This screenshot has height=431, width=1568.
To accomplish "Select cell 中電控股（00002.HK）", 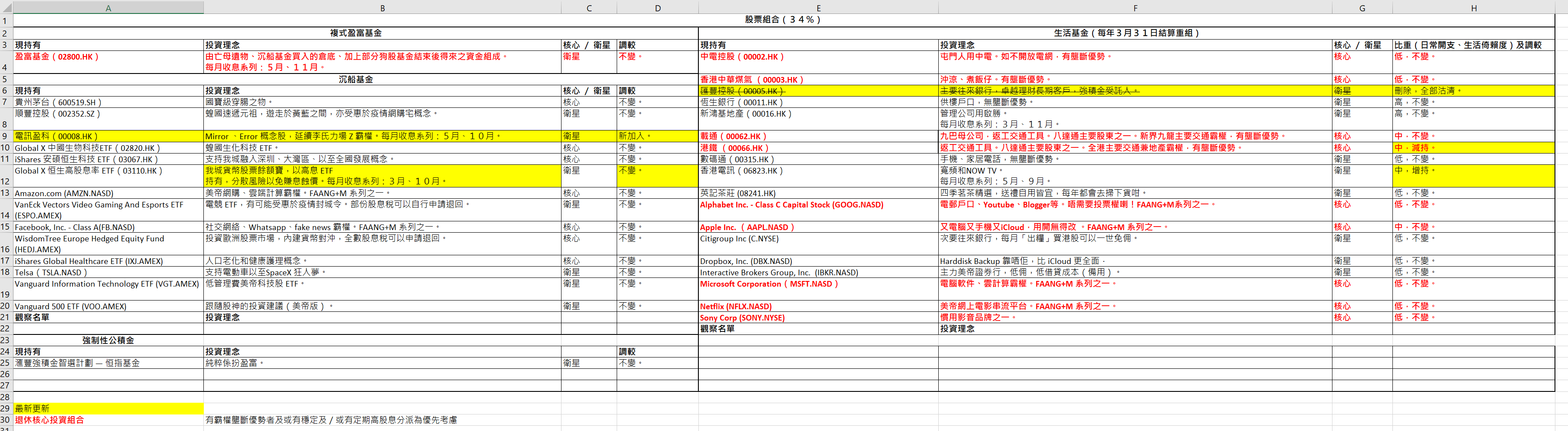I will (x=818, y=62).
